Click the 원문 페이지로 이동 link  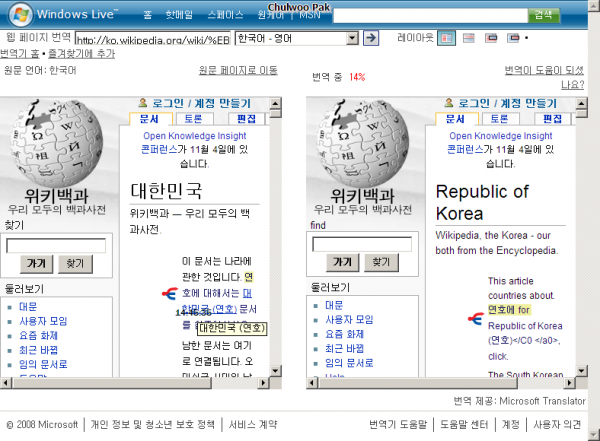click(x=238, y=70)
